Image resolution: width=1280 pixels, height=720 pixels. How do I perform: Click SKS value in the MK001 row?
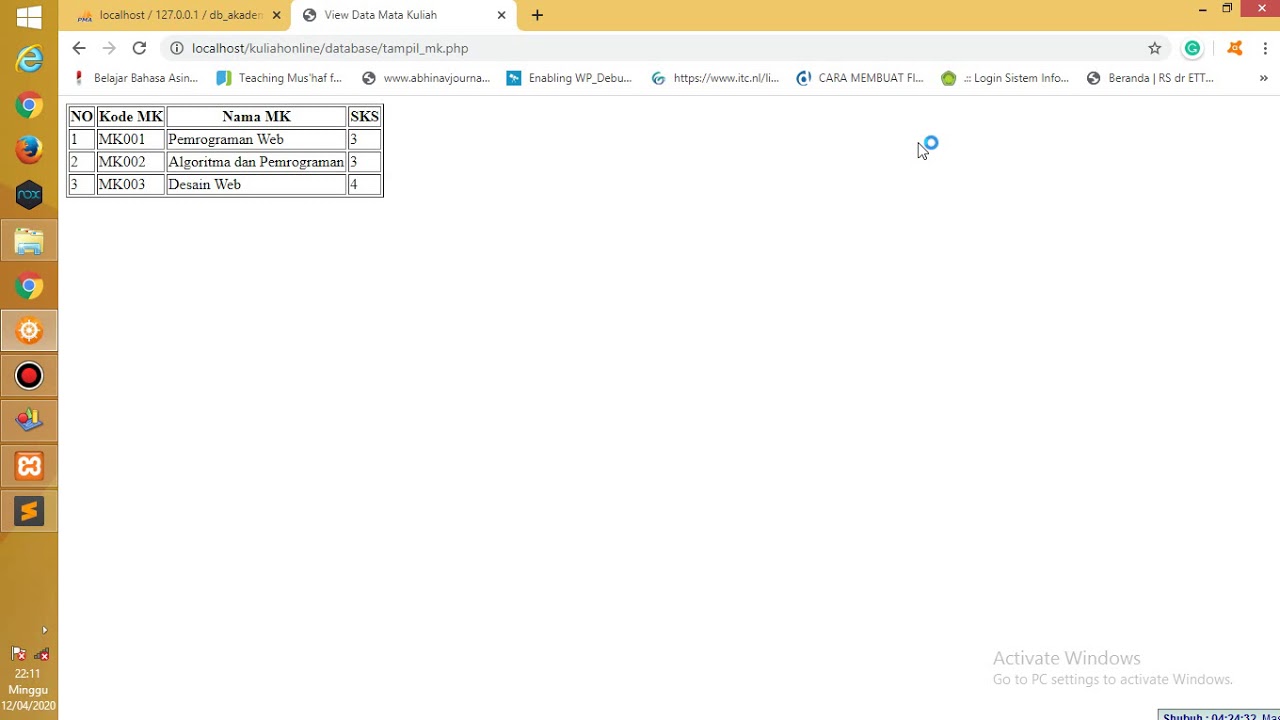364,139
